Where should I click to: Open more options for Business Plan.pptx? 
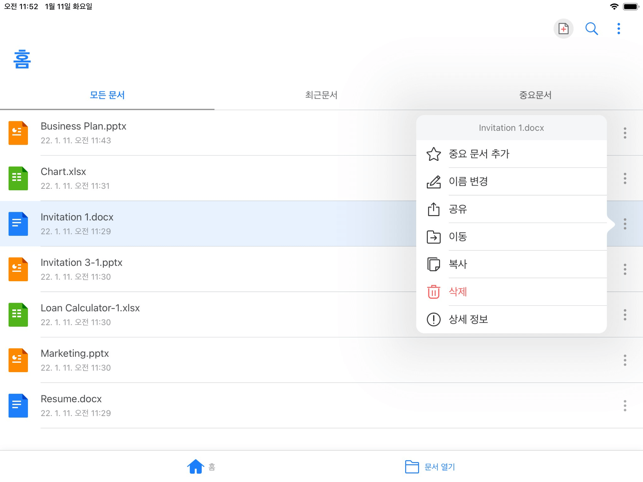pos(625,133)
